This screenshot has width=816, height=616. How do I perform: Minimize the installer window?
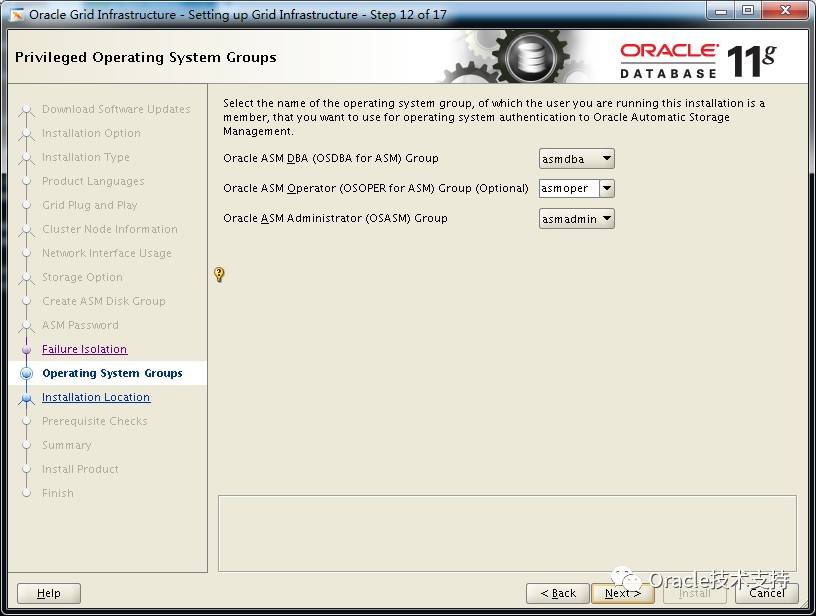pos(721,11)
